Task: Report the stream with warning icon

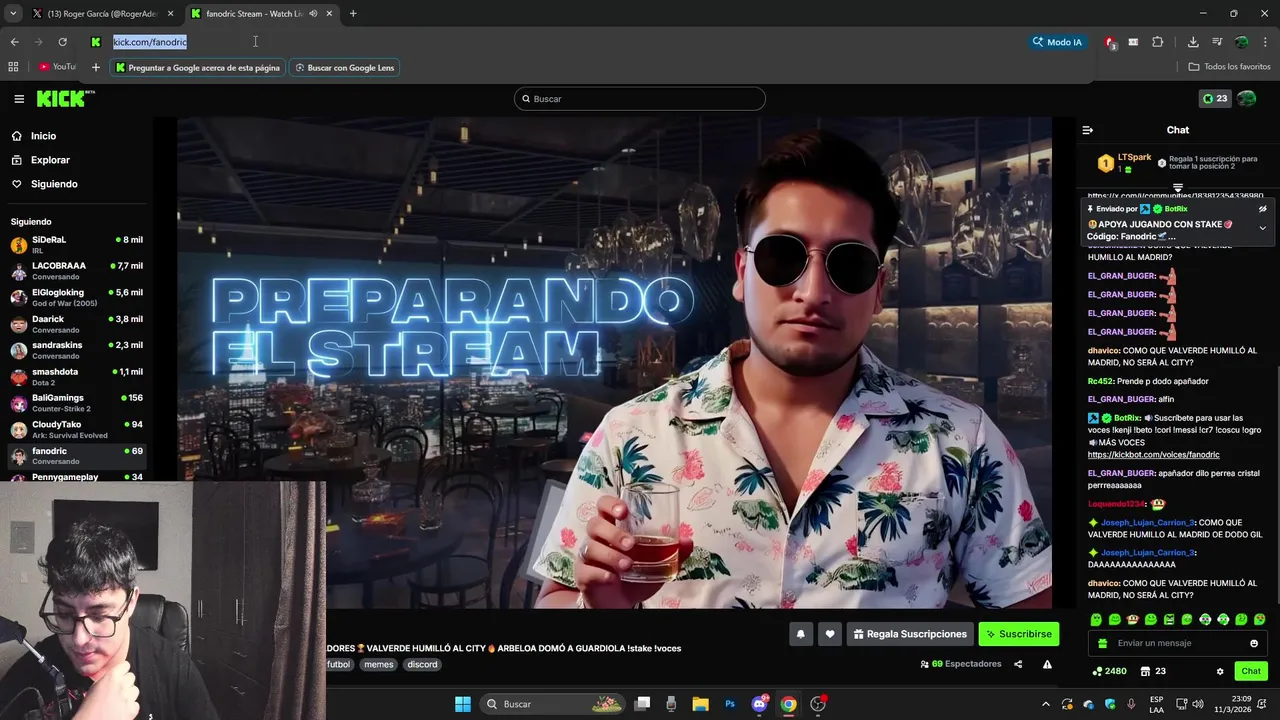Action: point(1047,664)
